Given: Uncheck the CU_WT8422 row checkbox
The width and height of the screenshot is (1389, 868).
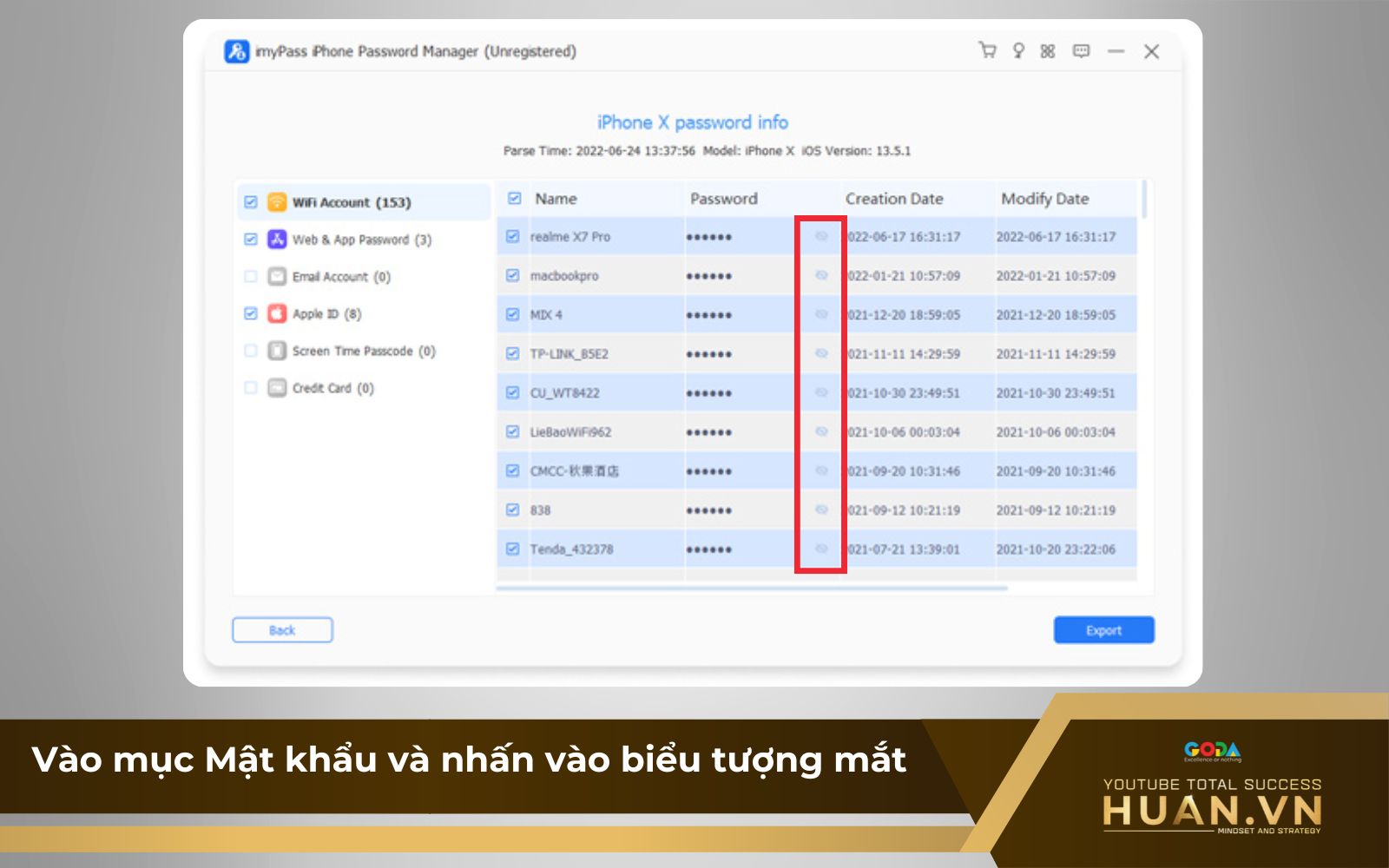Looking at the screenshot, I should [512, 392].
